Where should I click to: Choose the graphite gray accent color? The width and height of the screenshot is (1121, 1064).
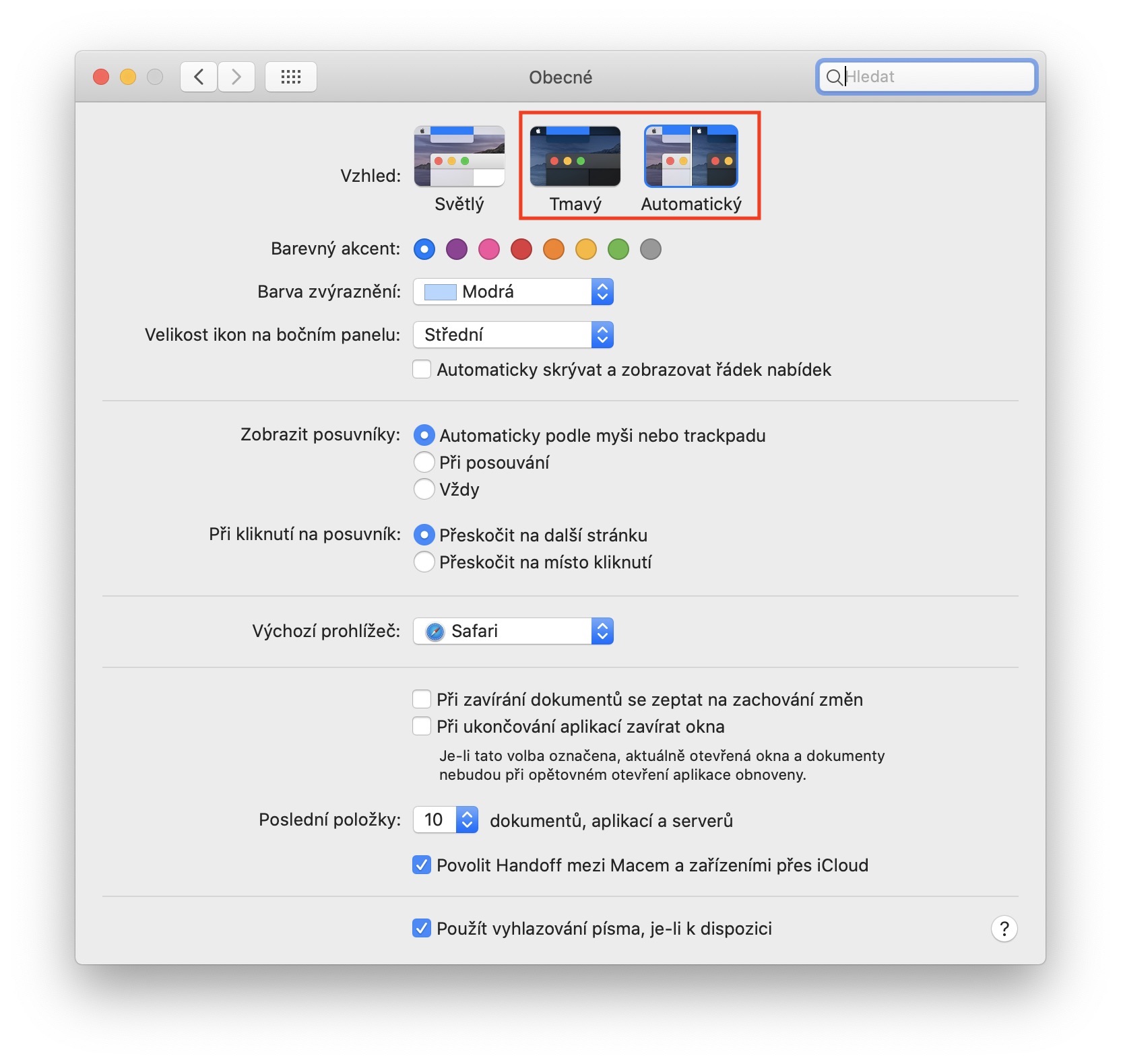pos(651,249)
